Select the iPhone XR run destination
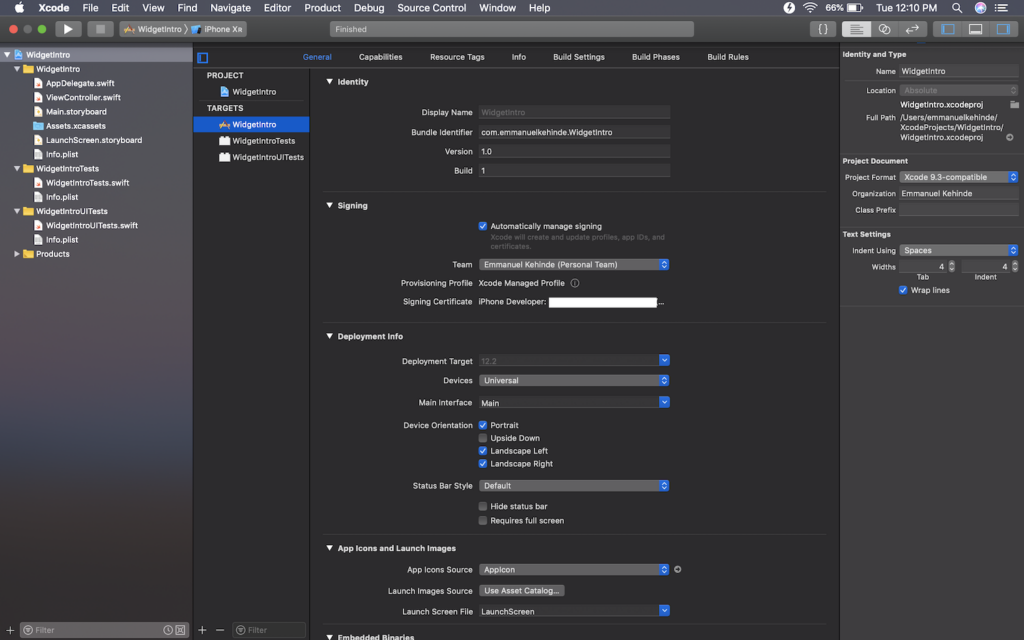This screenshot has height=640, width=1024. 217,29
